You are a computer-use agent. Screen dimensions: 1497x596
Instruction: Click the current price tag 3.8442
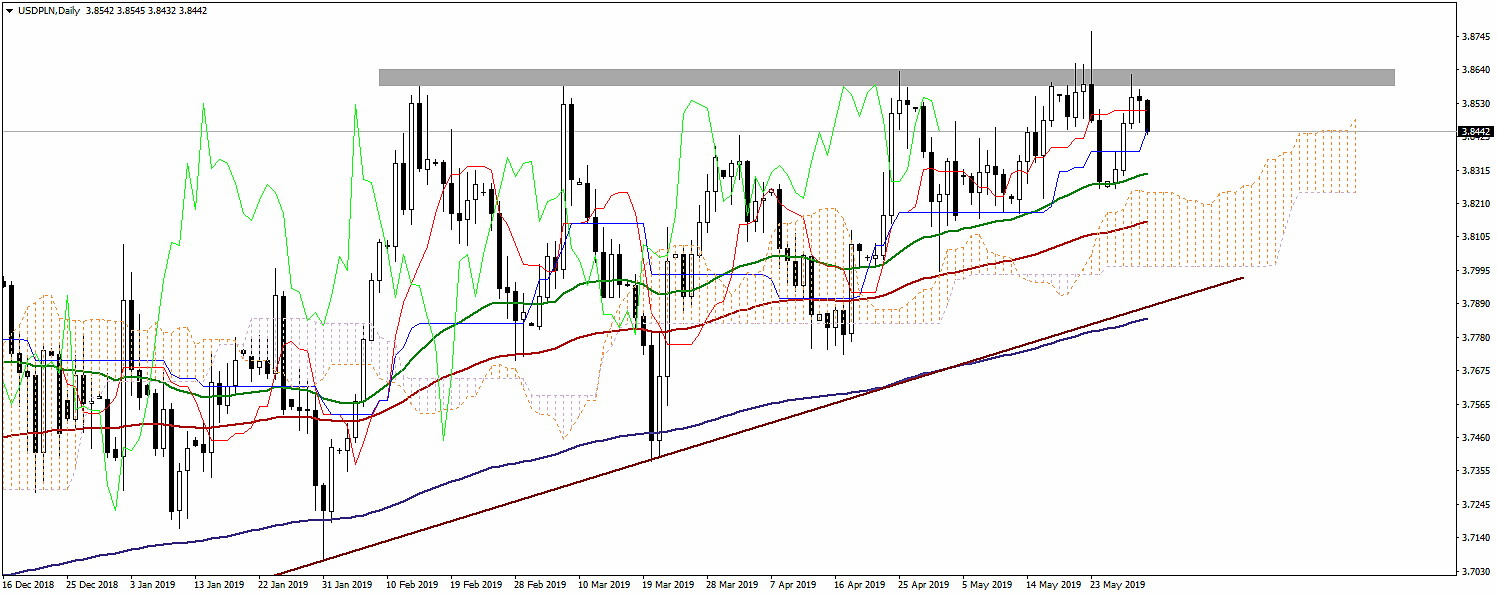[1476, 131]
